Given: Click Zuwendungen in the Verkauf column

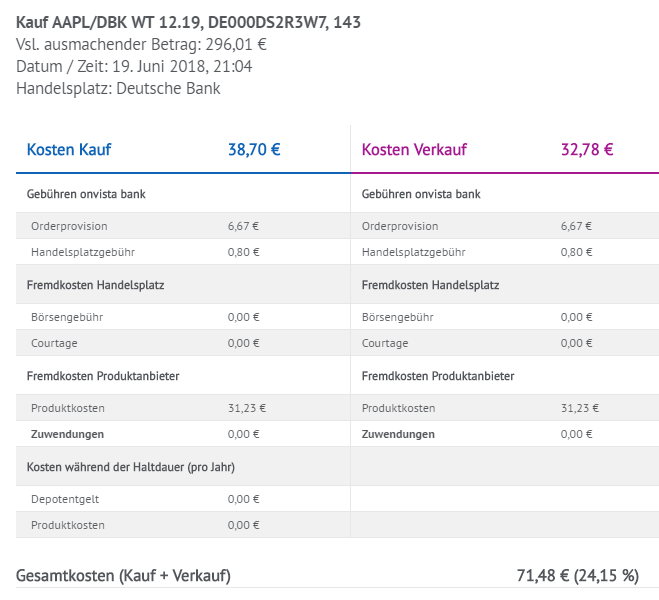Looking at the screenshot, I should 398,434.
